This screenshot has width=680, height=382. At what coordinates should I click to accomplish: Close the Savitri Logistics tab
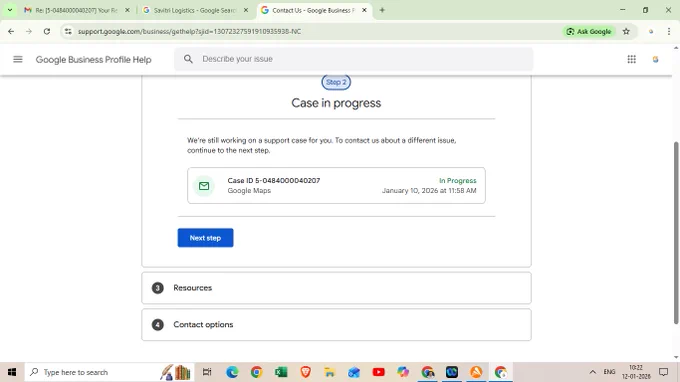(x=246, y=10)
